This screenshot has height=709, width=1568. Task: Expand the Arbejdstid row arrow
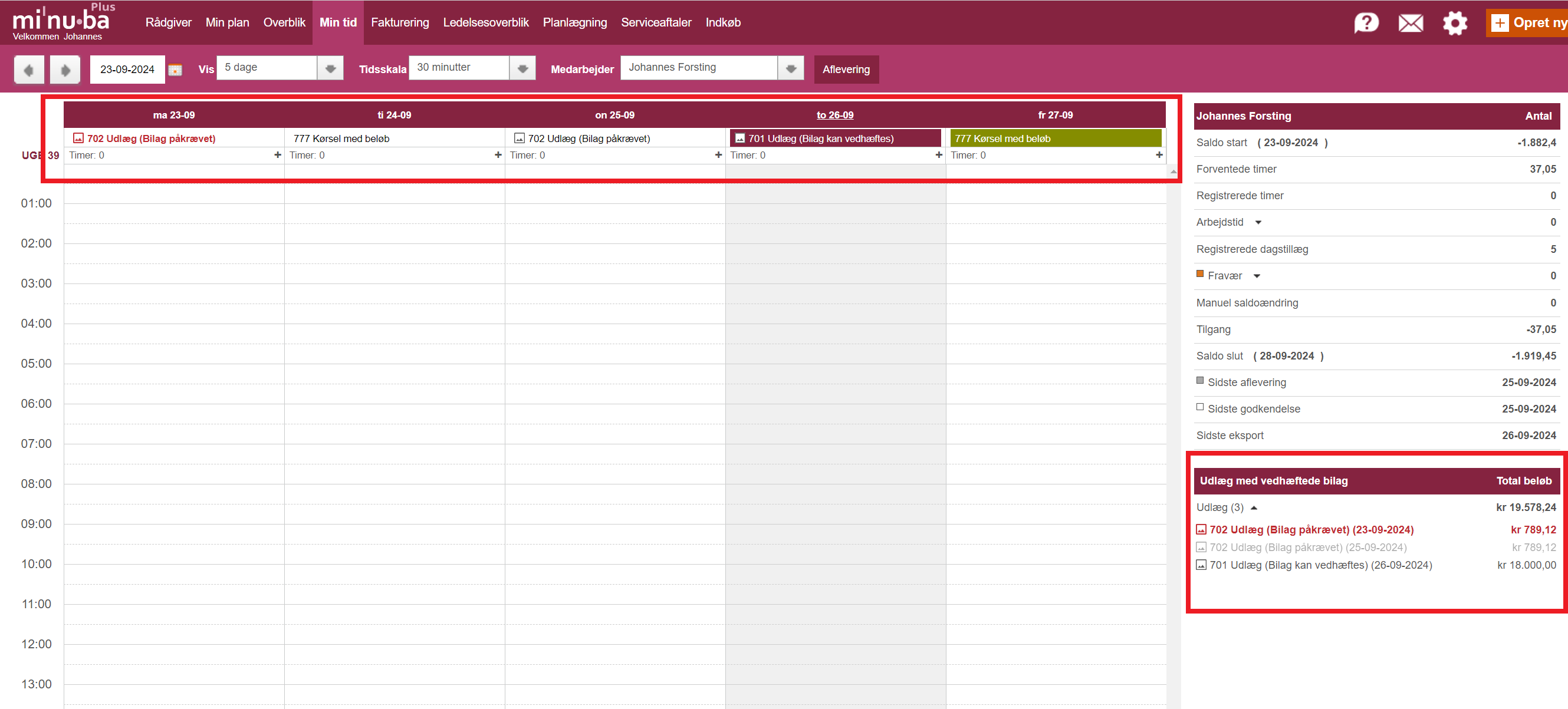point(1258,223)
